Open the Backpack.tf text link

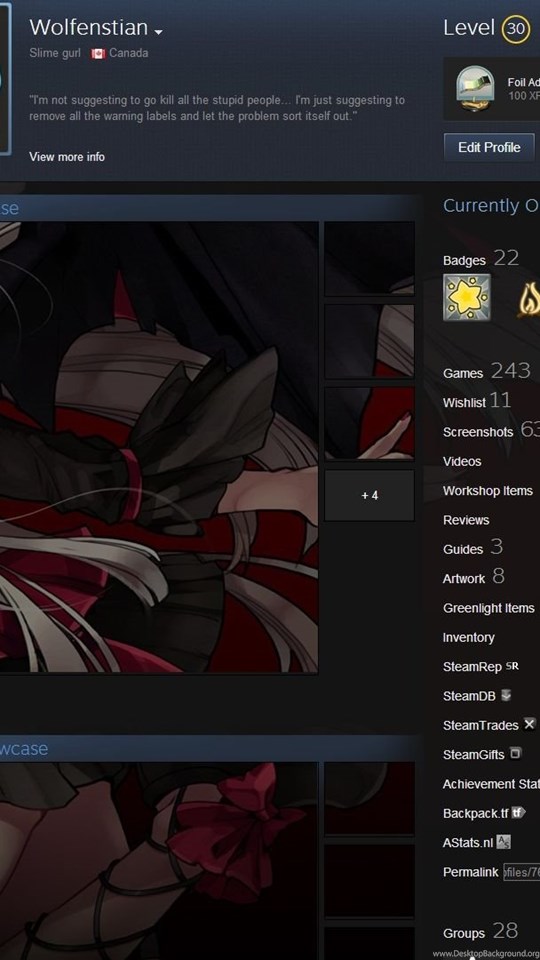pyautogui.click(x=475, y=814)
